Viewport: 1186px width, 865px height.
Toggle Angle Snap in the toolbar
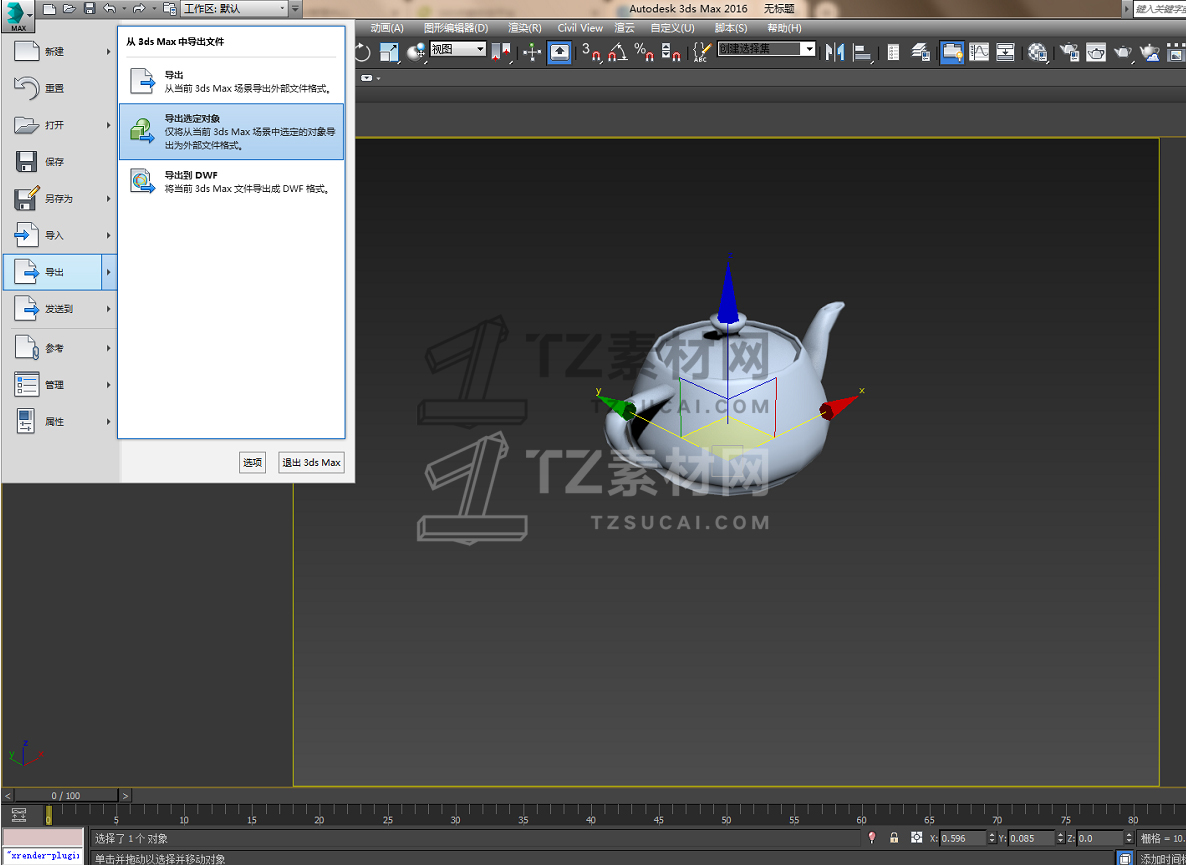tap(619, 52)
